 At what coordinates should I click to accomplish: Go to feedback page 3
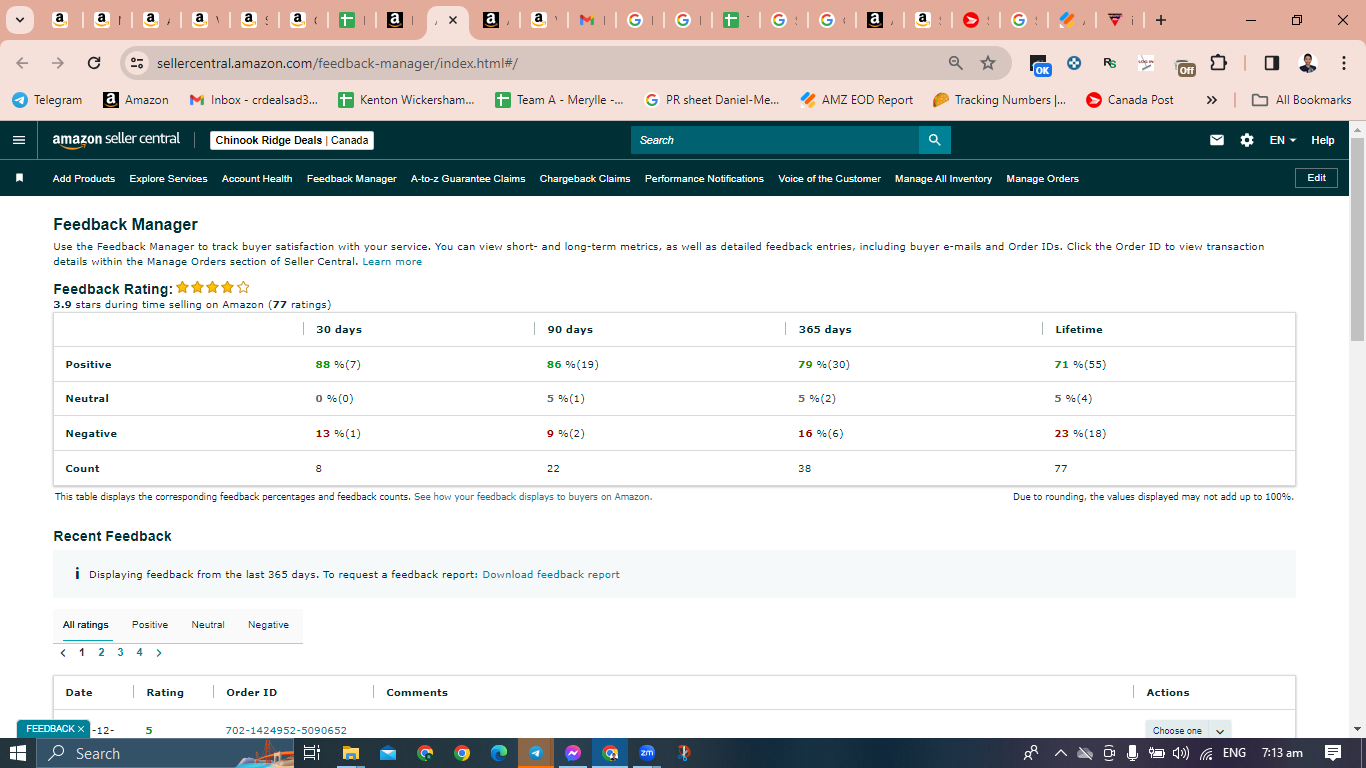pos(120,653)
